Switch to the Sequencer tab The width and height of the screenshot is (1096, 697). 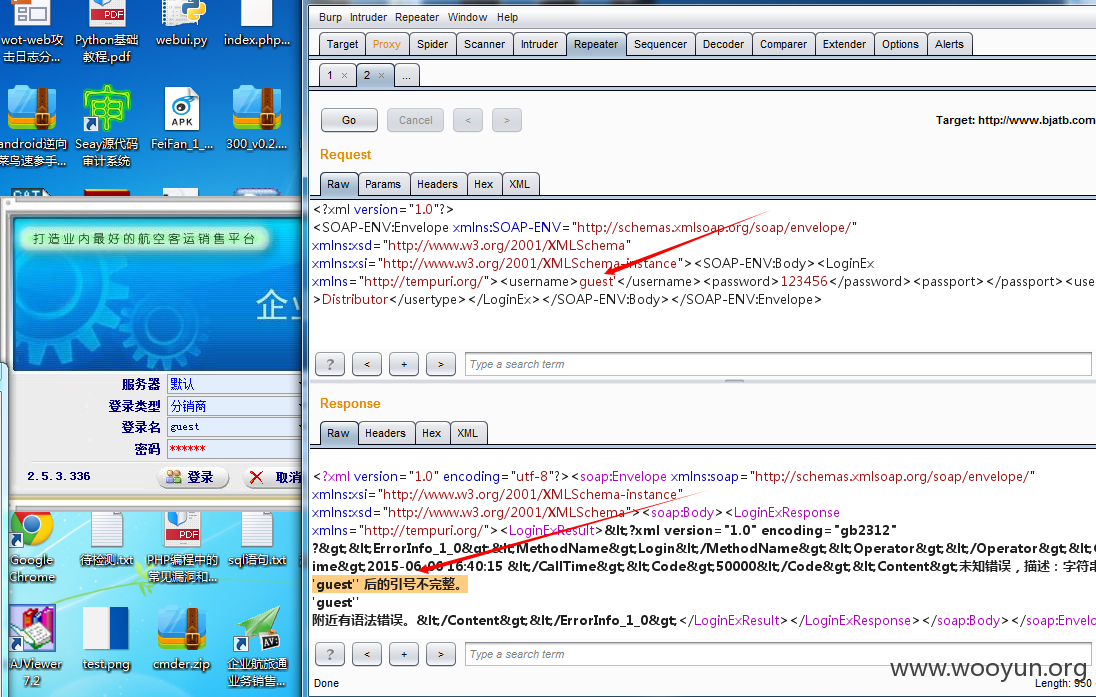(x=661, y=44)
